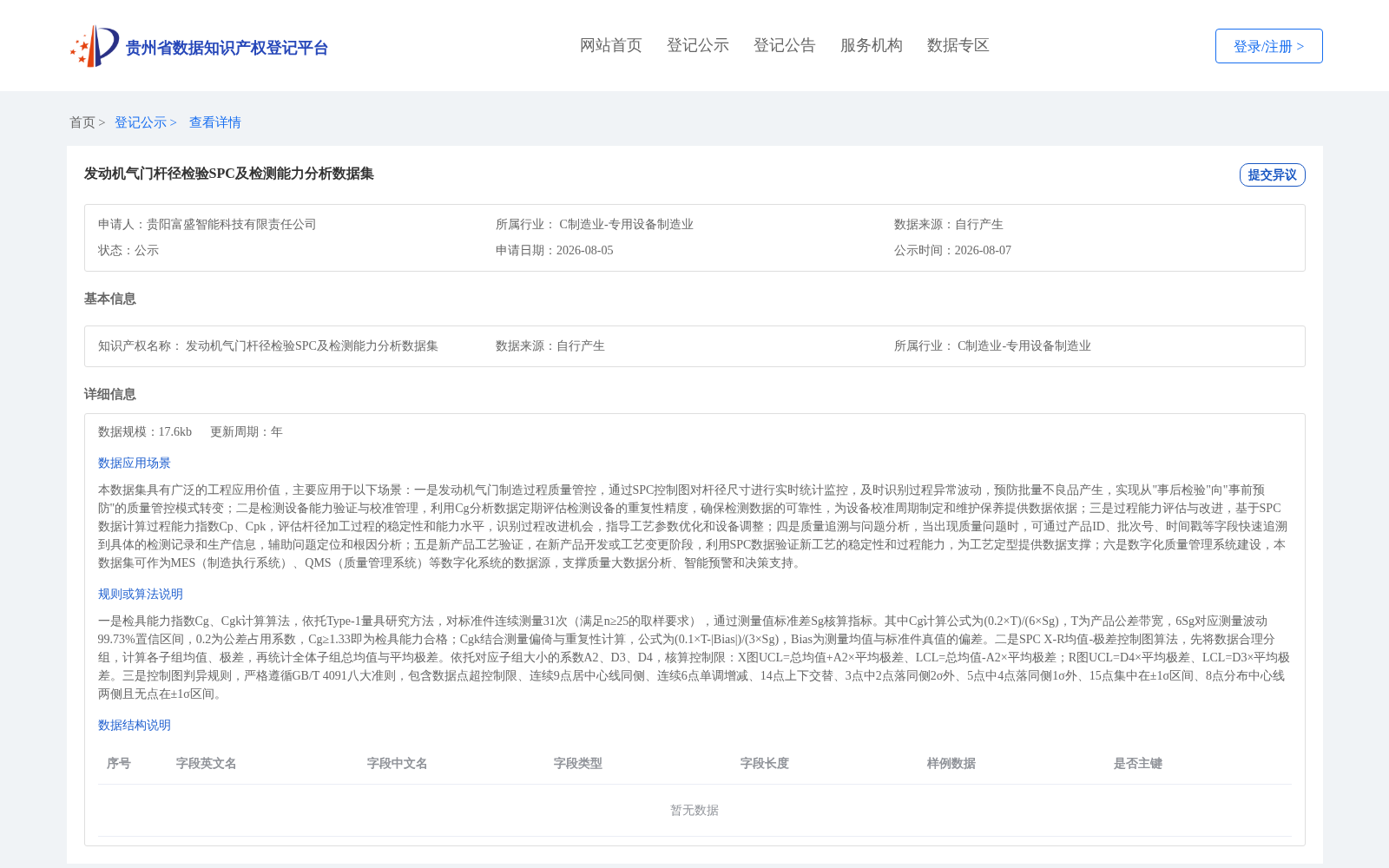
Task: Click the 登录/注册 button
Action: (1268, 46)
